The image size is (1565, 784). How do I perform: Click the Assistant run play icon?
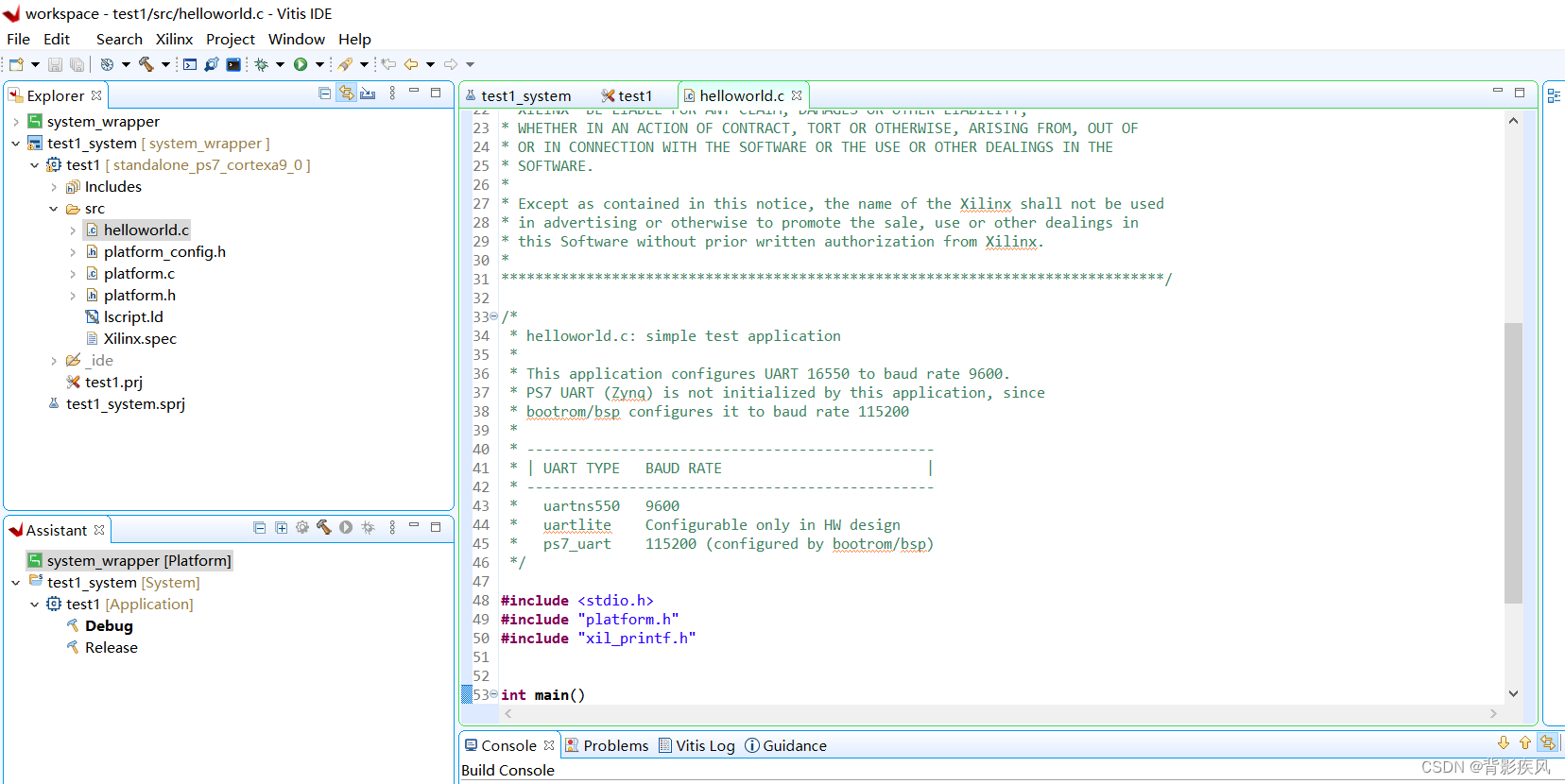tap(346, 528)
